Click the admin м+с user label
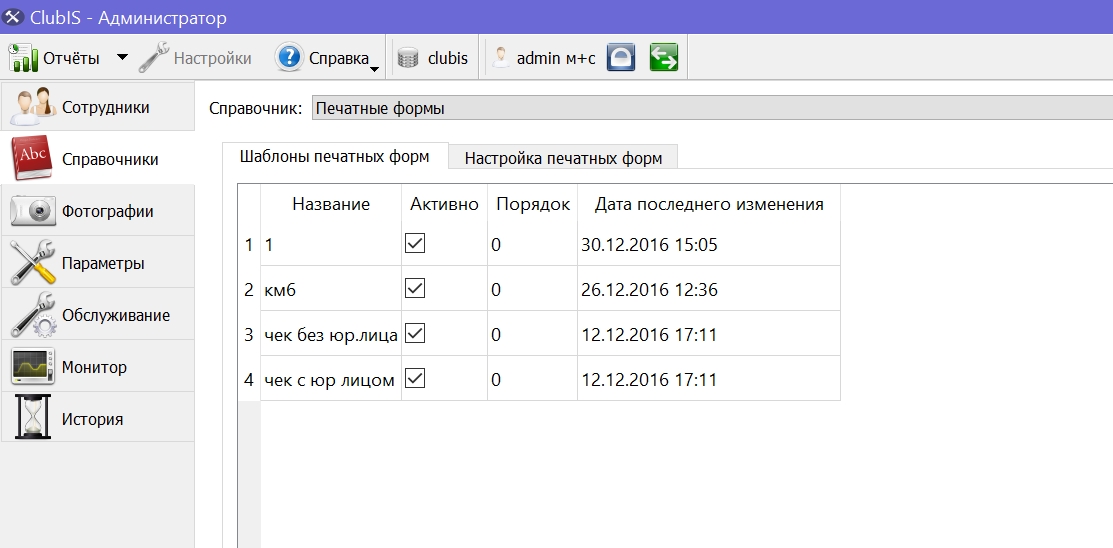This screenshot has height=548, width=1113. [556, 58]
